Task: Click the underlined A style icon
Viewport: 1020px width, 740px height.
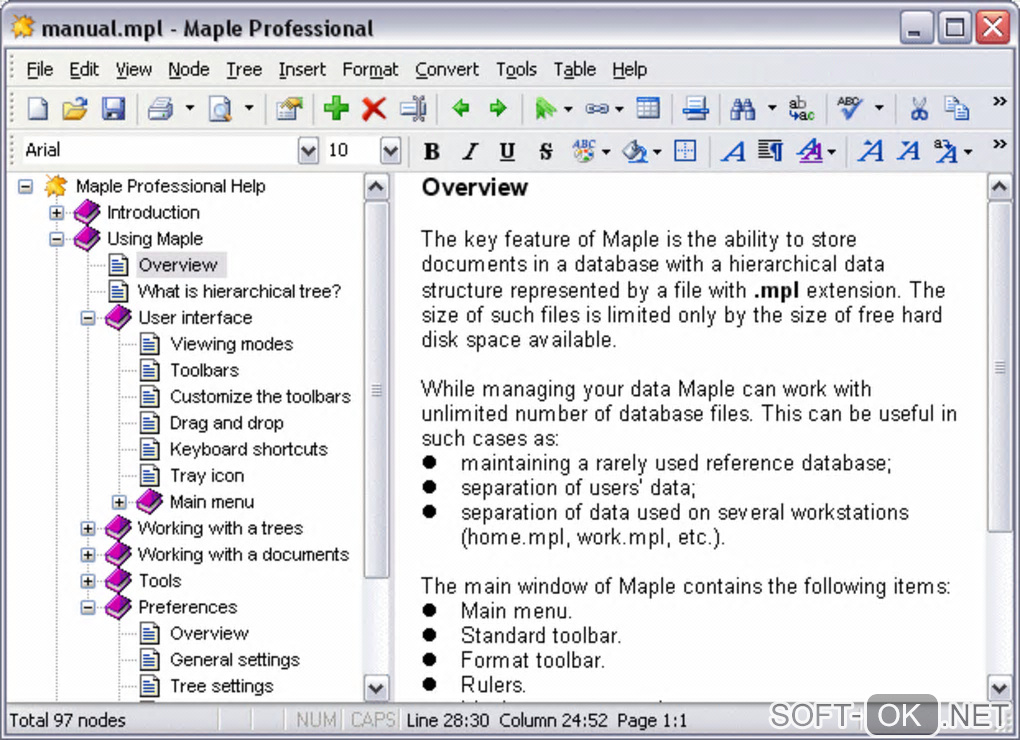Action: [810, 151]
